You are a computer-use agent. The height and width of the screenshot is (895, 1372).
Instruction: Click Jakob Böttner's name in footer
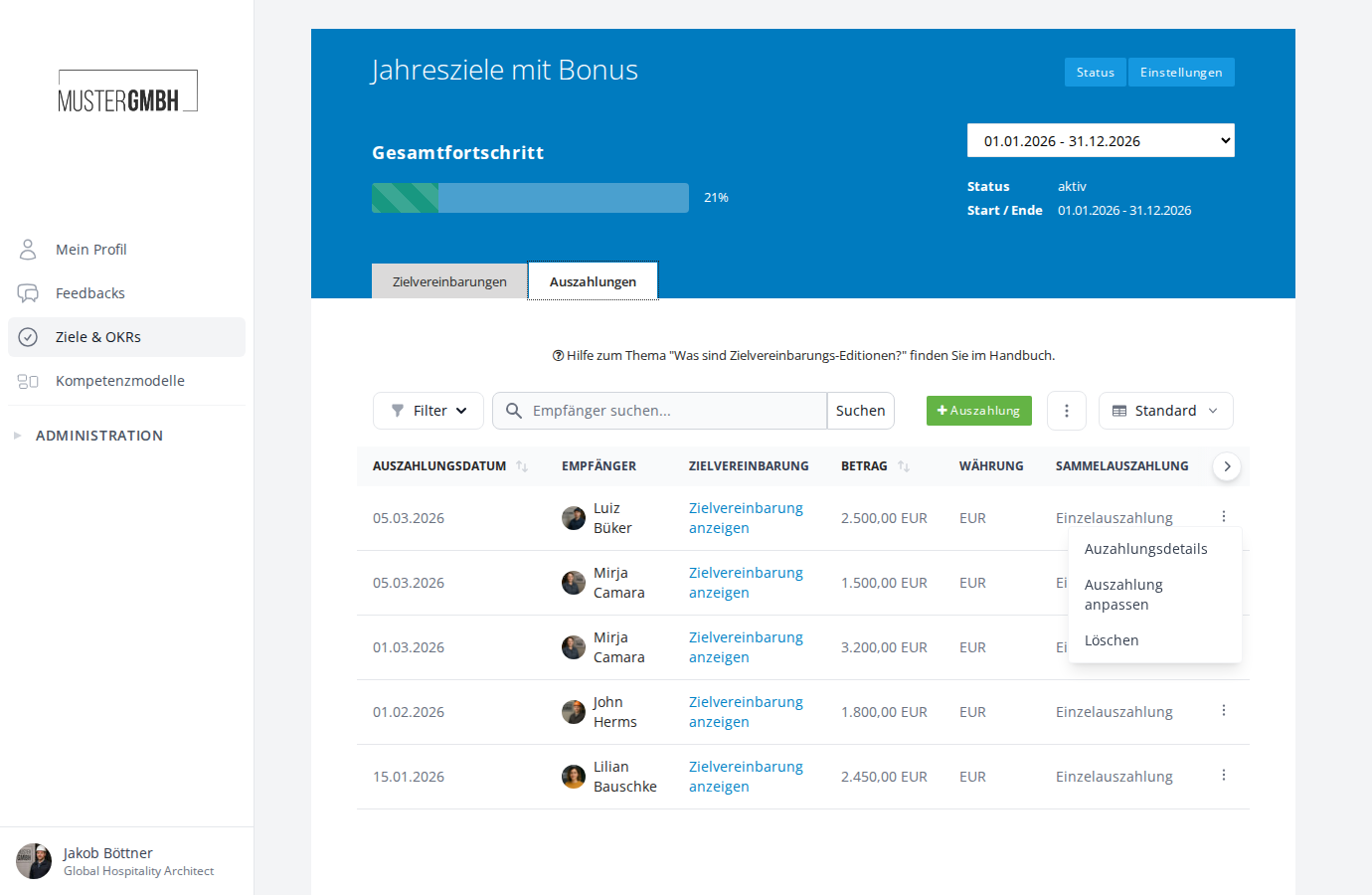click(107, 853)
